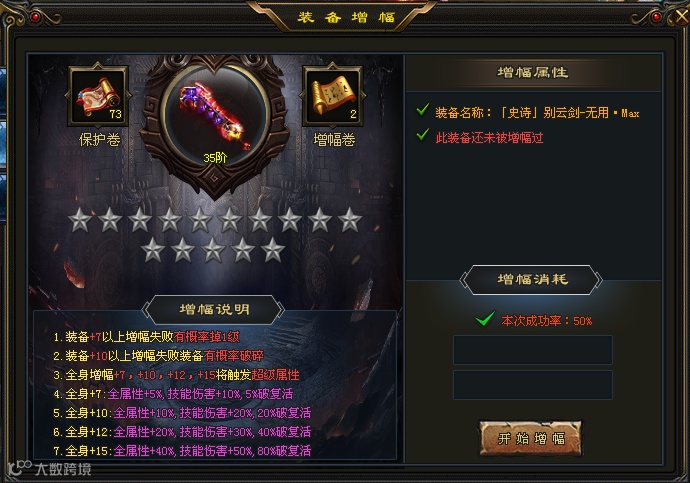Click the 增幅卷 golden scroll icon
Image resolution: width=690 pixels, height=483 pixels.
[x=333, y=96]
